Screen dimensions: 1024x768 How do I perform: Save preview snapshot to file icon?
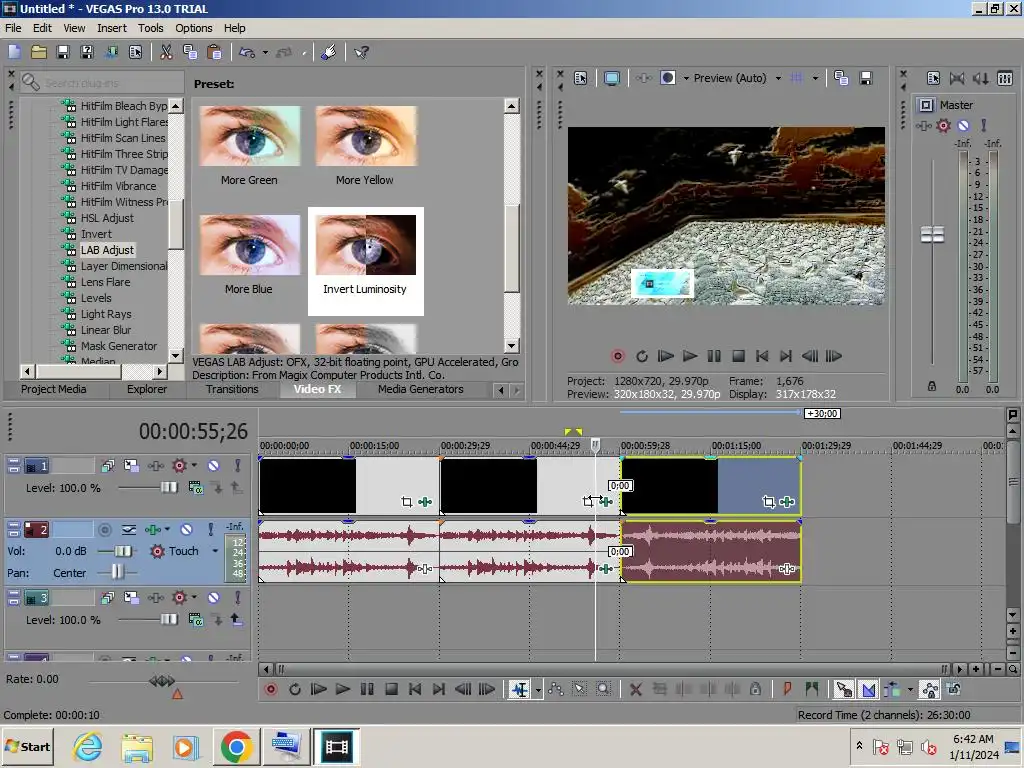[x=866, y=78]
